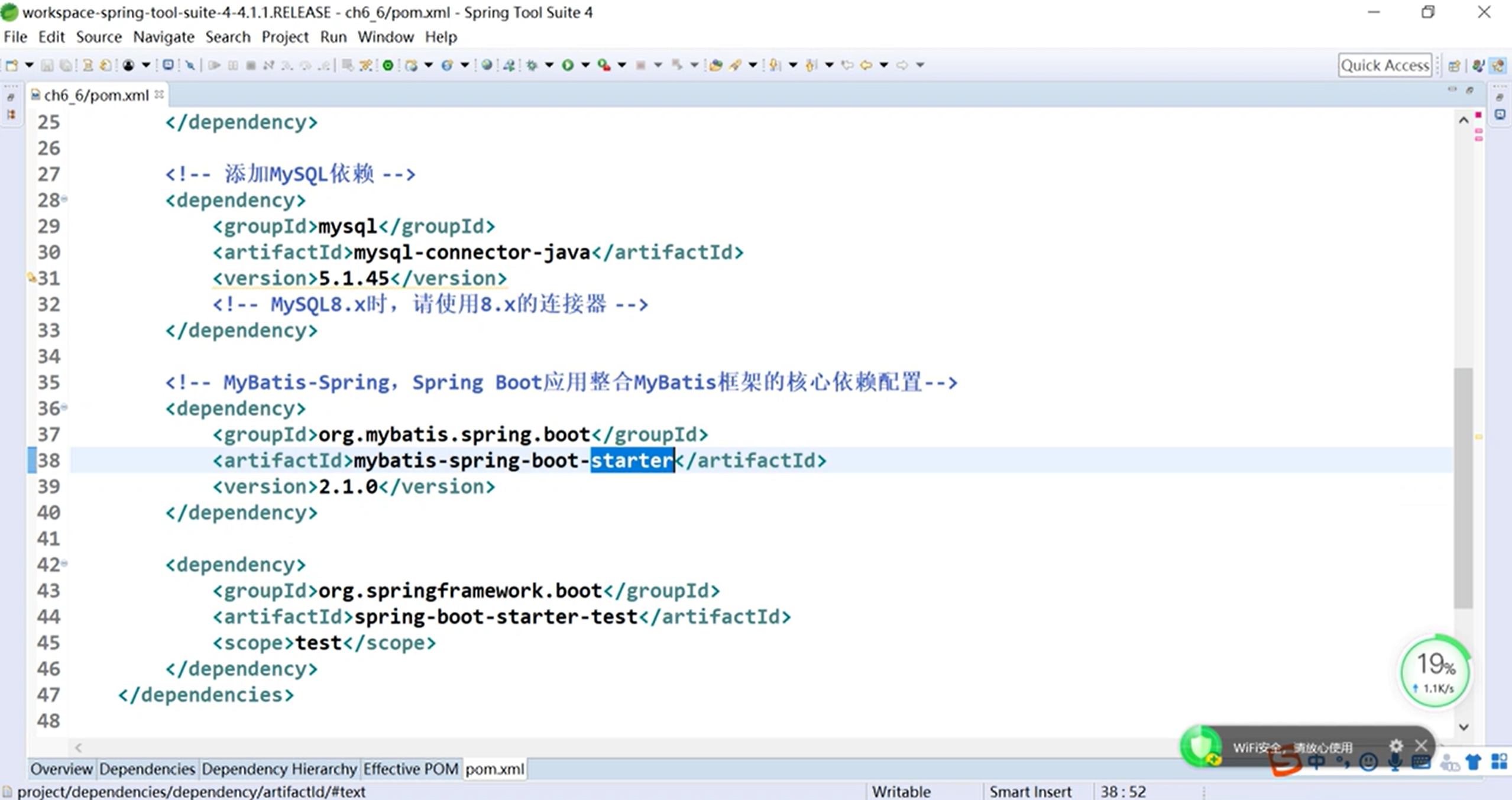Click the Open Perspective icon

(1454, 66)
